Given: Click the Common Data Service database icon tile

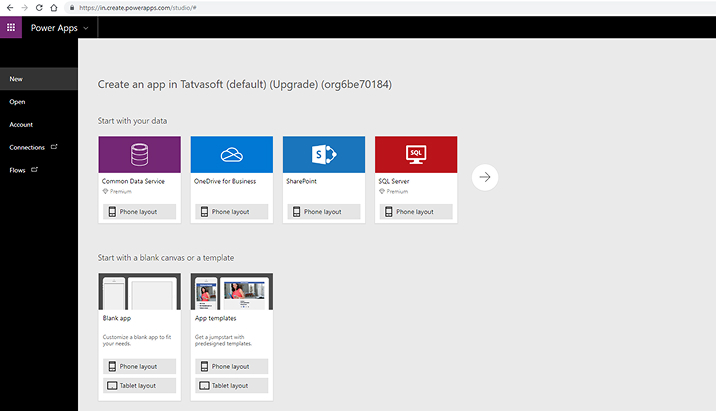Looking at the screenshot, I should coord(139,154).
